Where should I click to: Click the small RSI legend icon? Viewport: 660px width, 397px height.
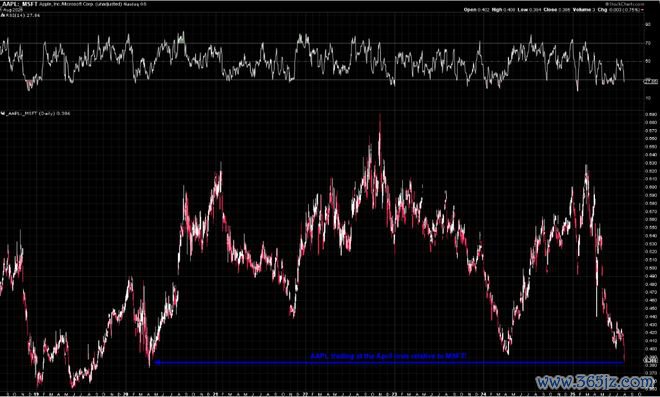pos(3,15)
